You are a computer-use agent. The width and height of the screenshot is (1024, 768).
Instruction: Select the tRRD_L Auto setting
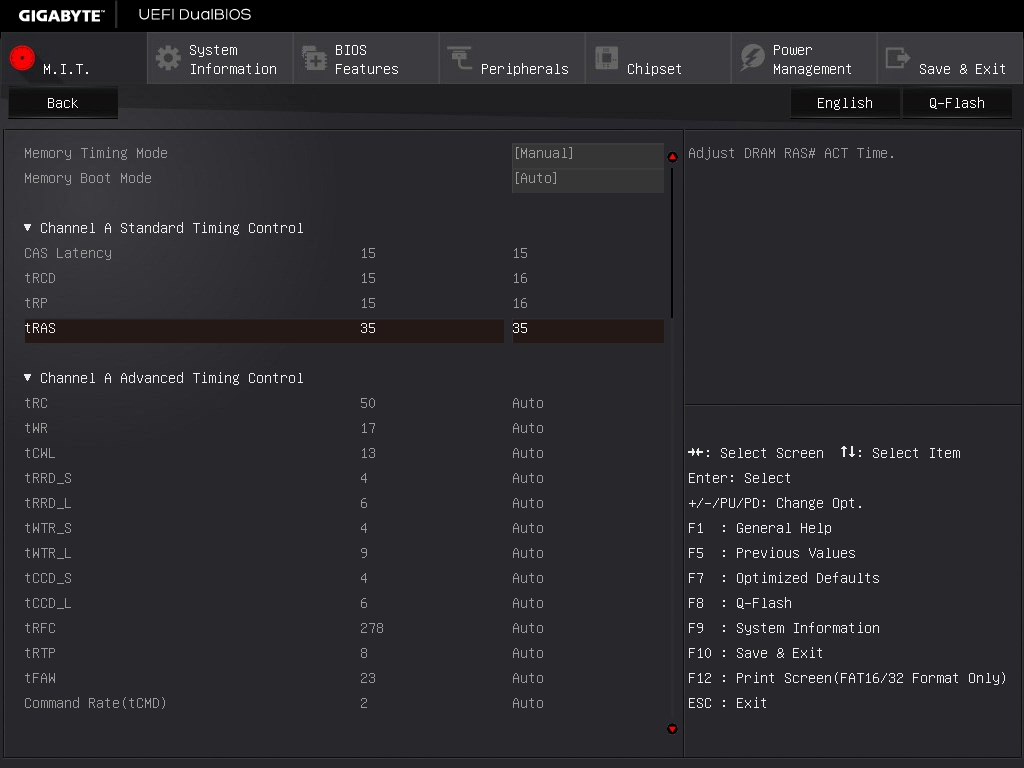tap(528, 504)
